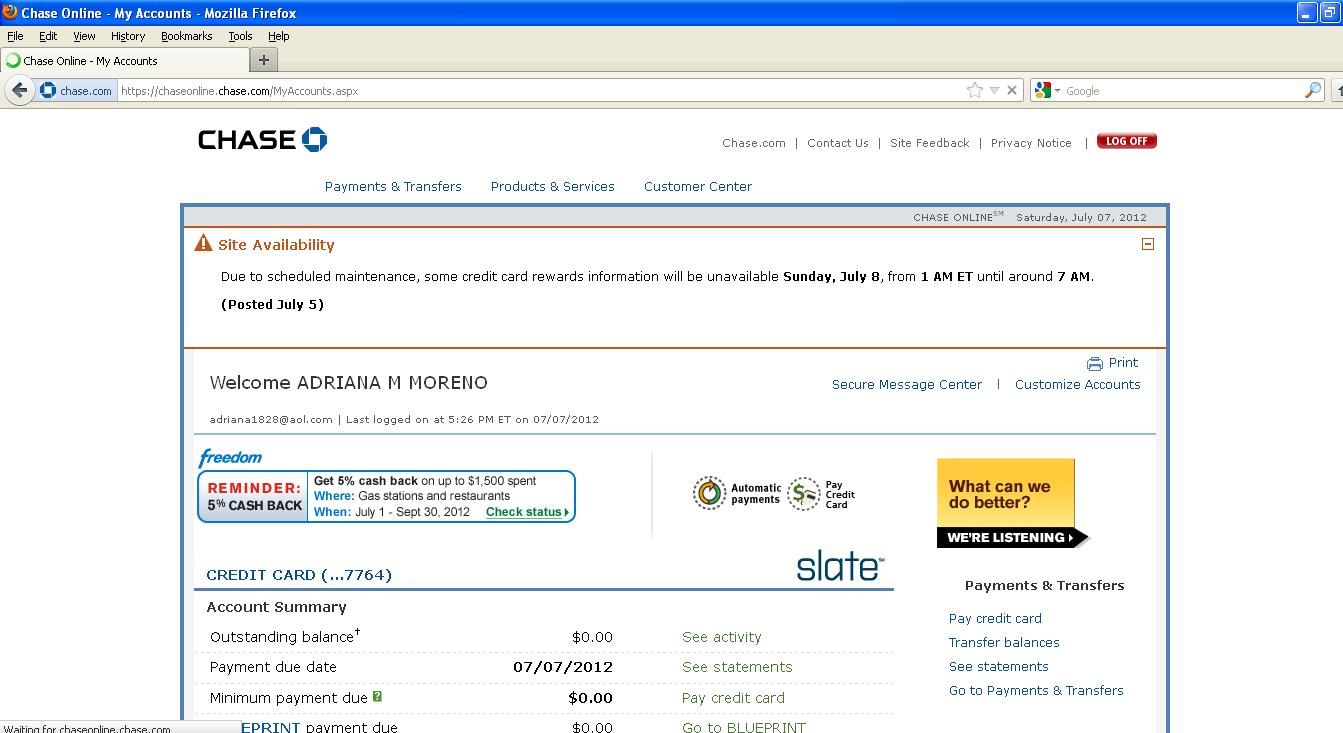The width and height of the screenshot is (1343, 733).
Task: Open the Help menu
Action: coord(278,36)
